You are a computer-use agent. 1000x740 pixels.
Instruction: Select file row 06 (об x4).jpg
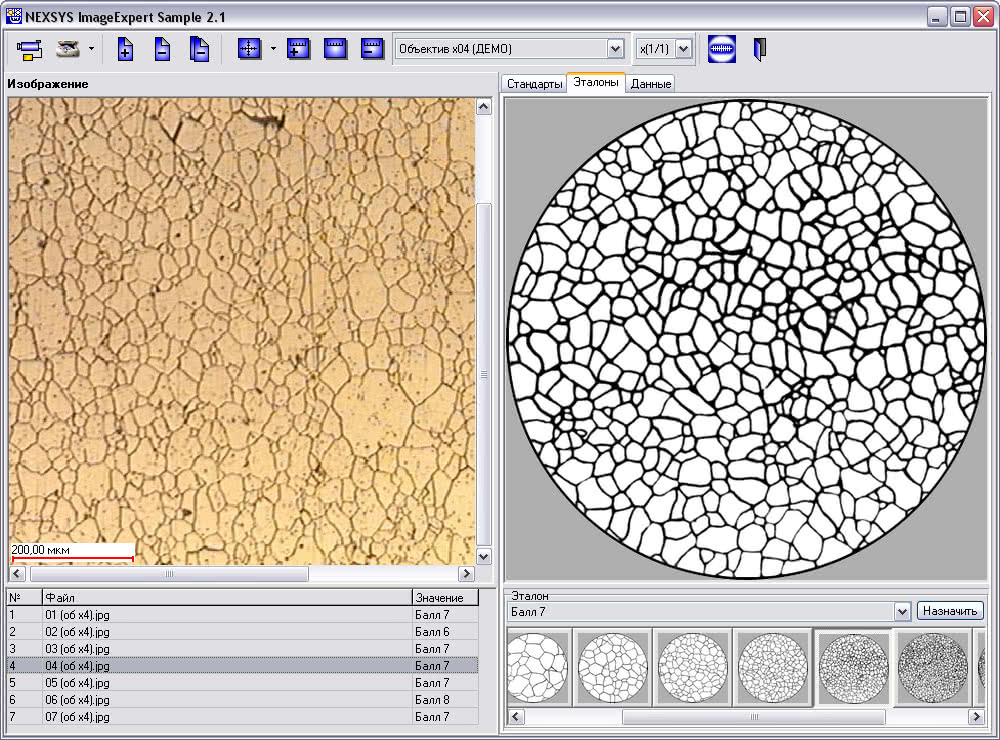[242, 700]
